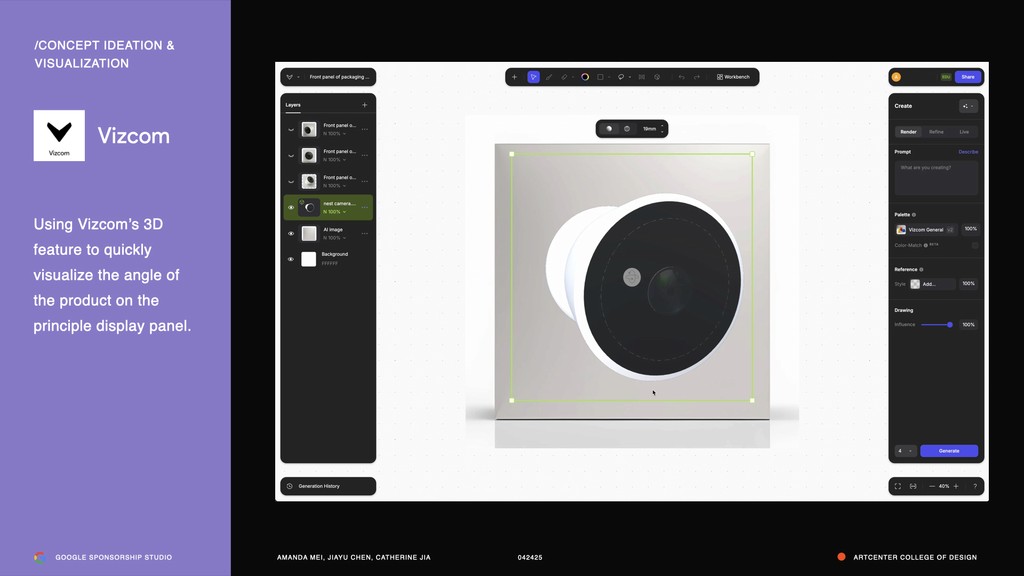Click the Describe link
Viewport: 1024px width, 576px height.
pos(968,152)
